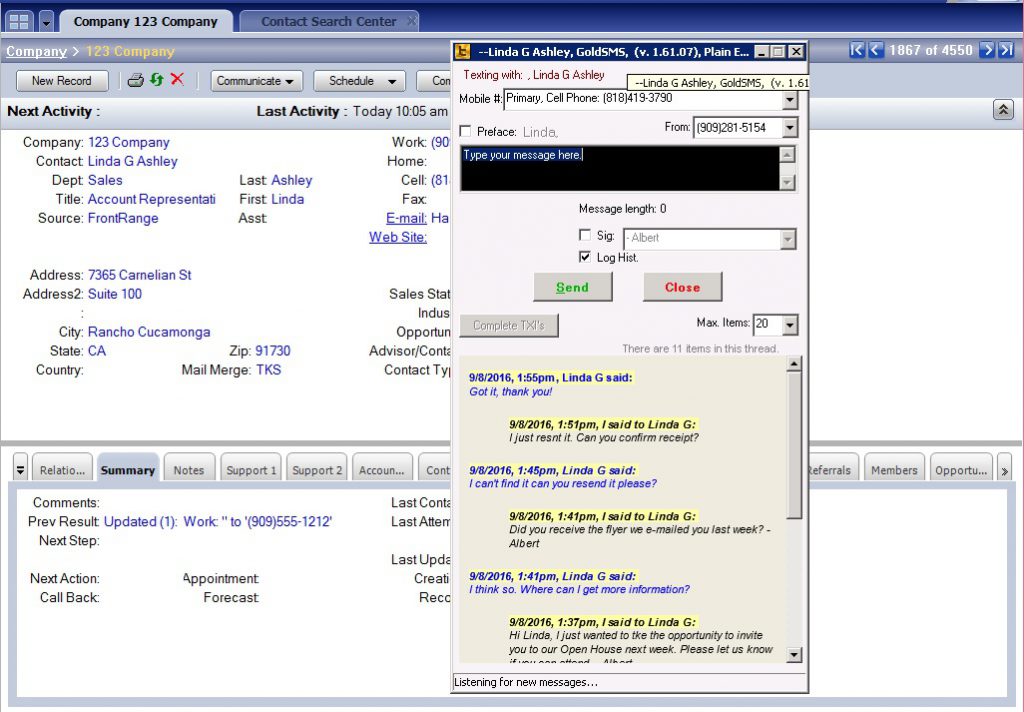Open the grid layout view icon
This screenshot has width=1024, height=712.
(19, 21)
